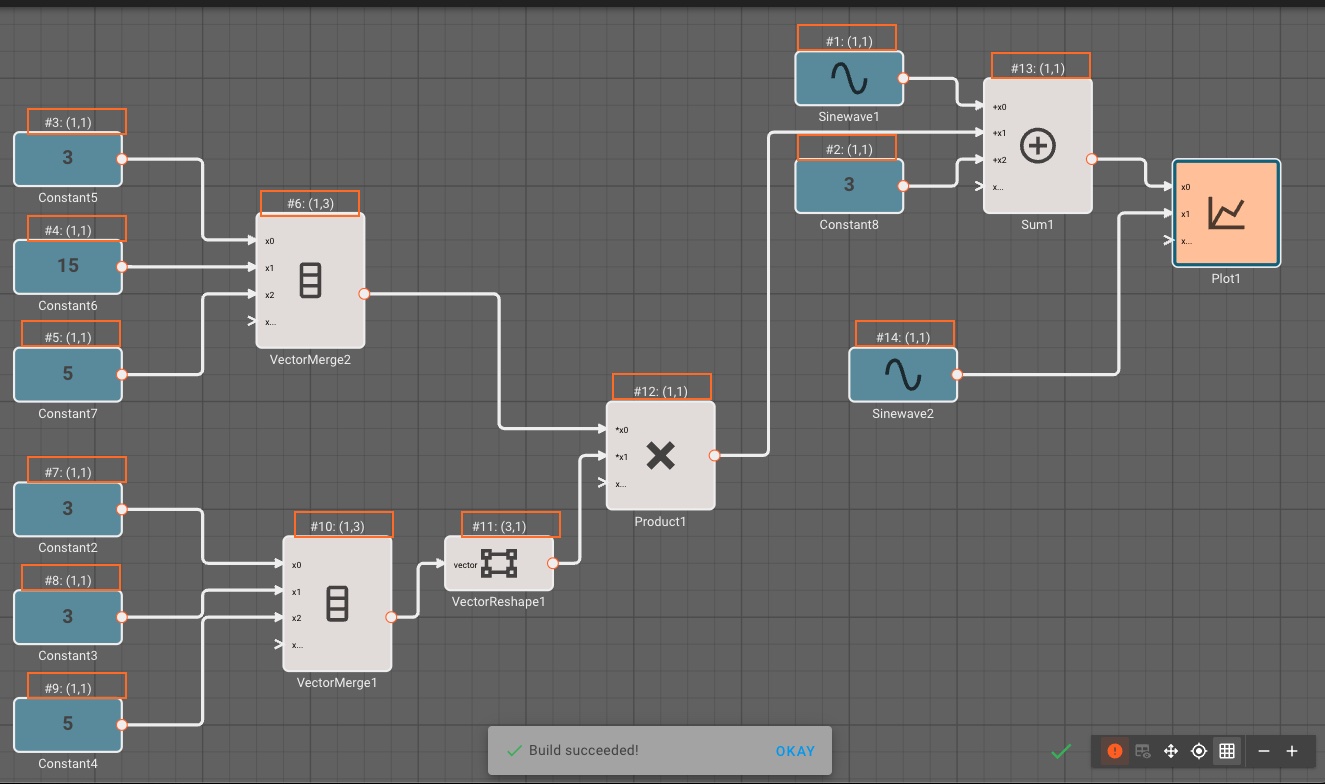Select the Constant8 block

(x=849, y=185)
